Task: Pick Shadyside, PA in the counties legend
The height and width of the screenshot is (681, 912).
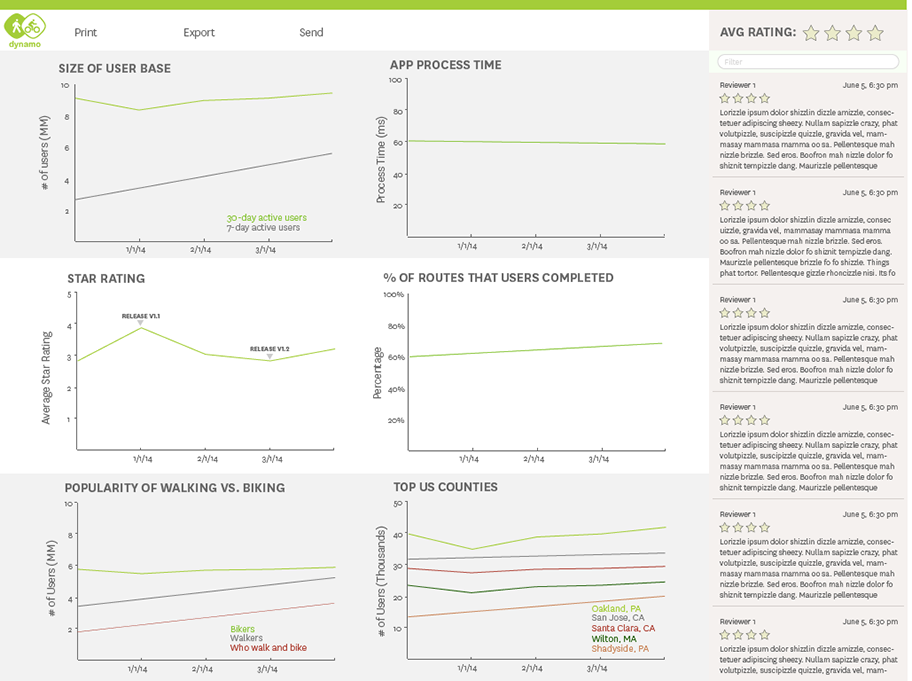Action: (x=620, y=648)
